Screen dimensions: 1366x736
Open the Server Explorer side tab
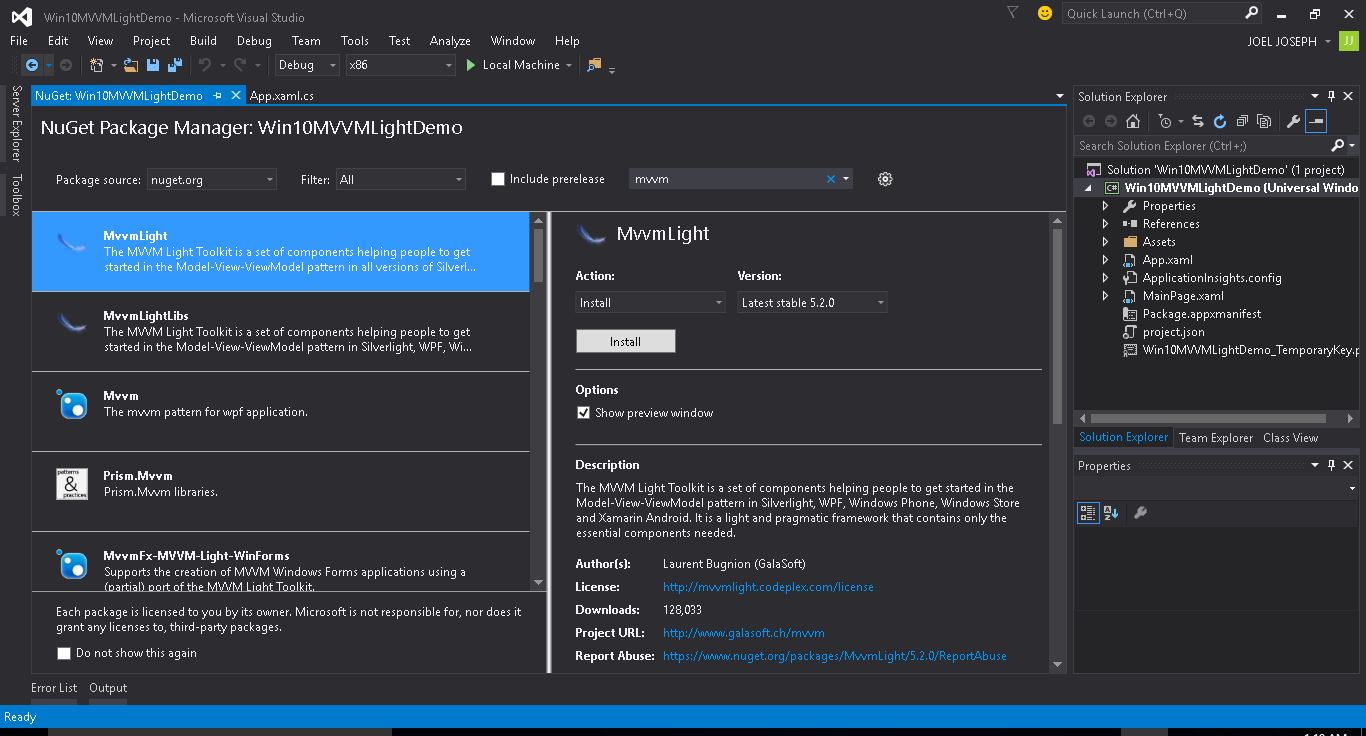(x=16, y=123)
